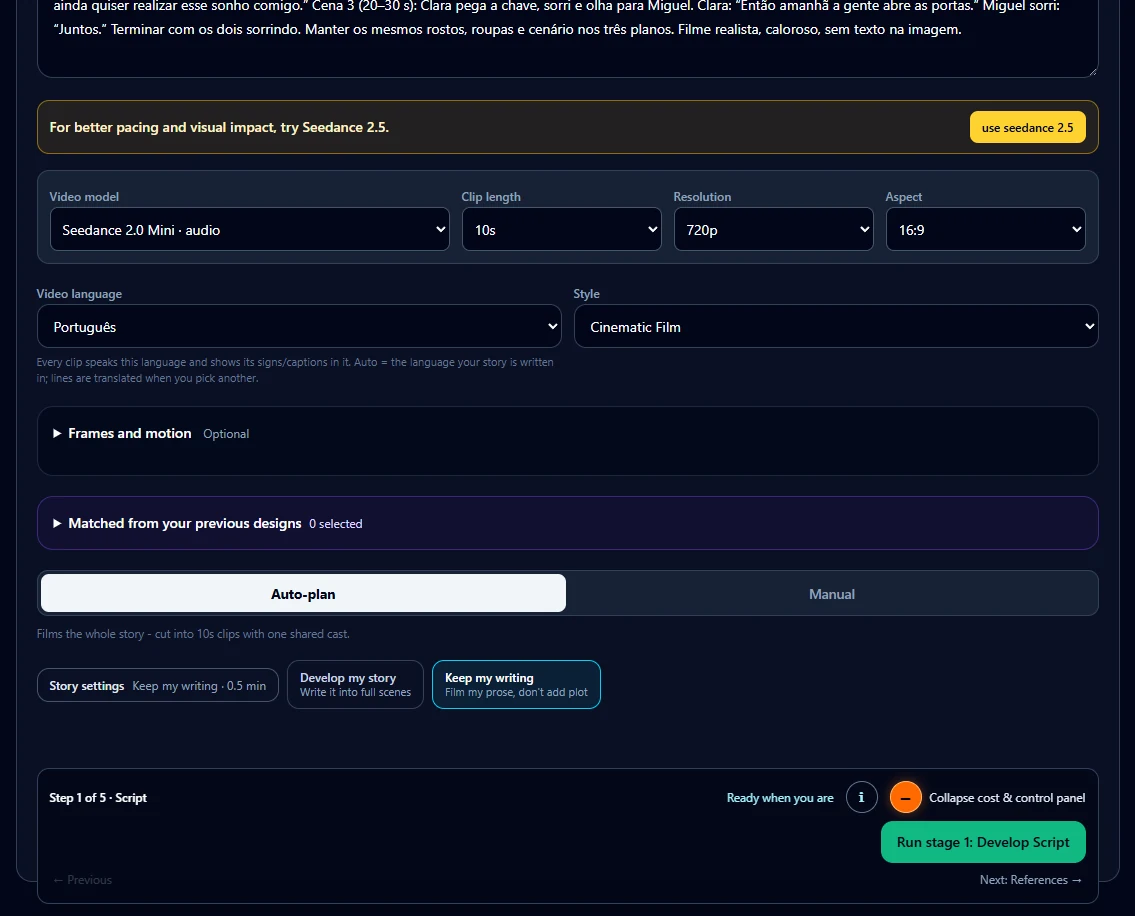Click the Optional tag beside Frames and motion
This screenshot has width=1135, height=916.
(226, 434)
